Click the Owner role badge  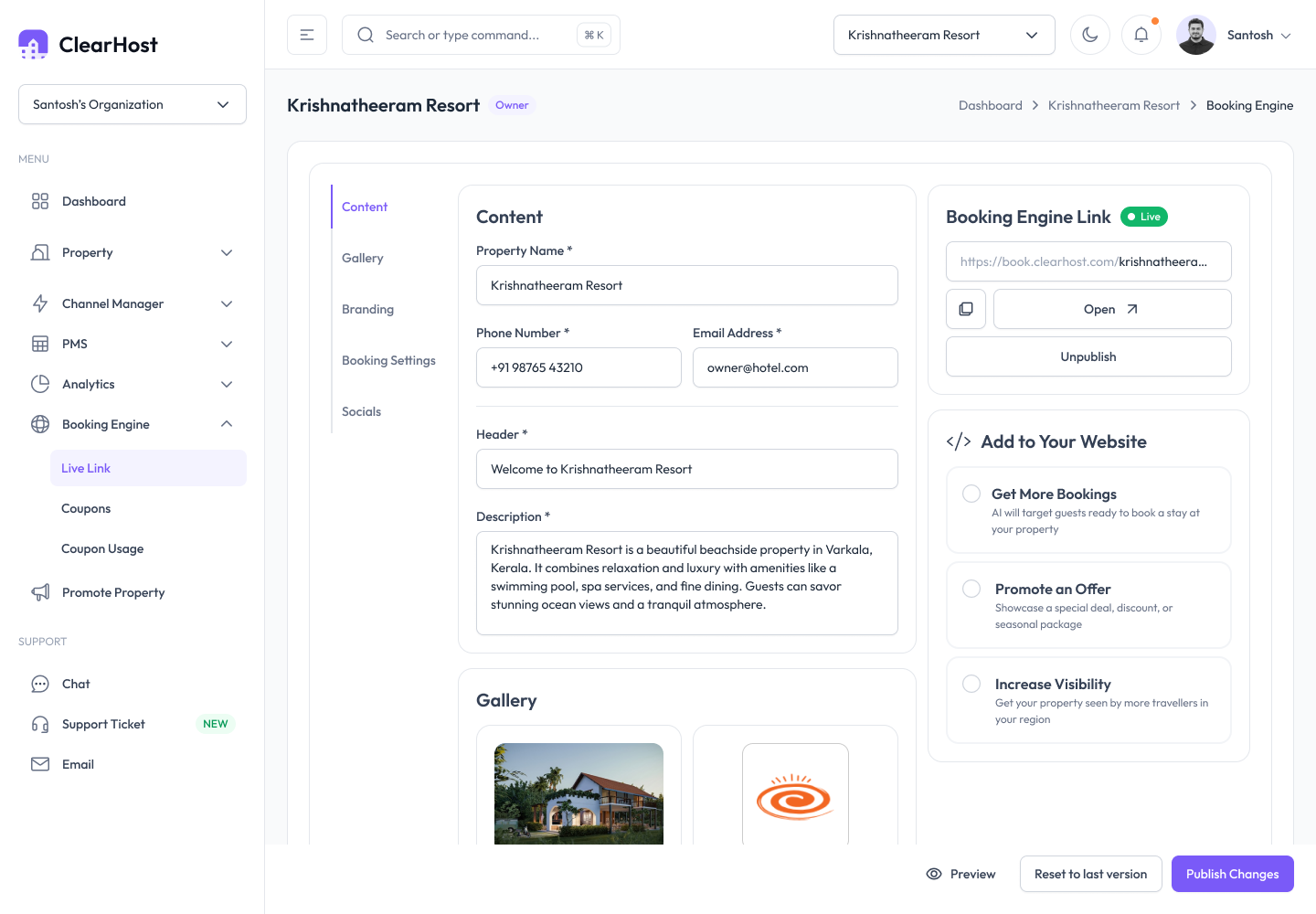512,105
